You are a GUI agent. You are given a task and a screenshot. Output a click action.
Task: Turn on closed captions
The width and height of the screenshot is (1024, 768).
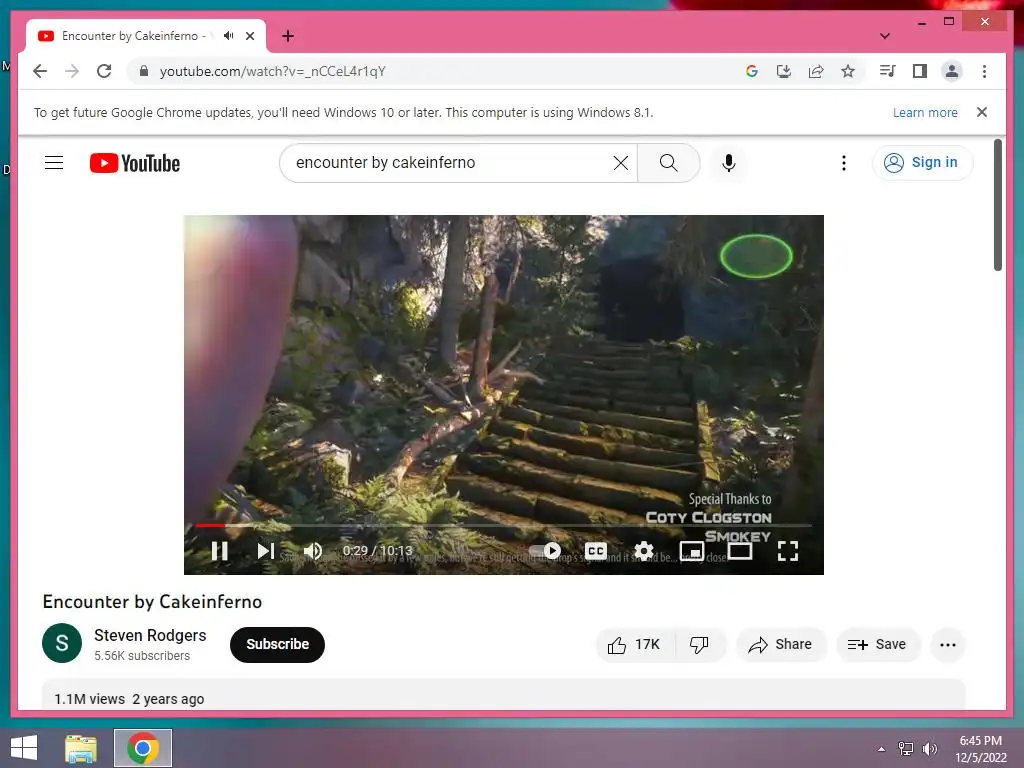point(595,551)
